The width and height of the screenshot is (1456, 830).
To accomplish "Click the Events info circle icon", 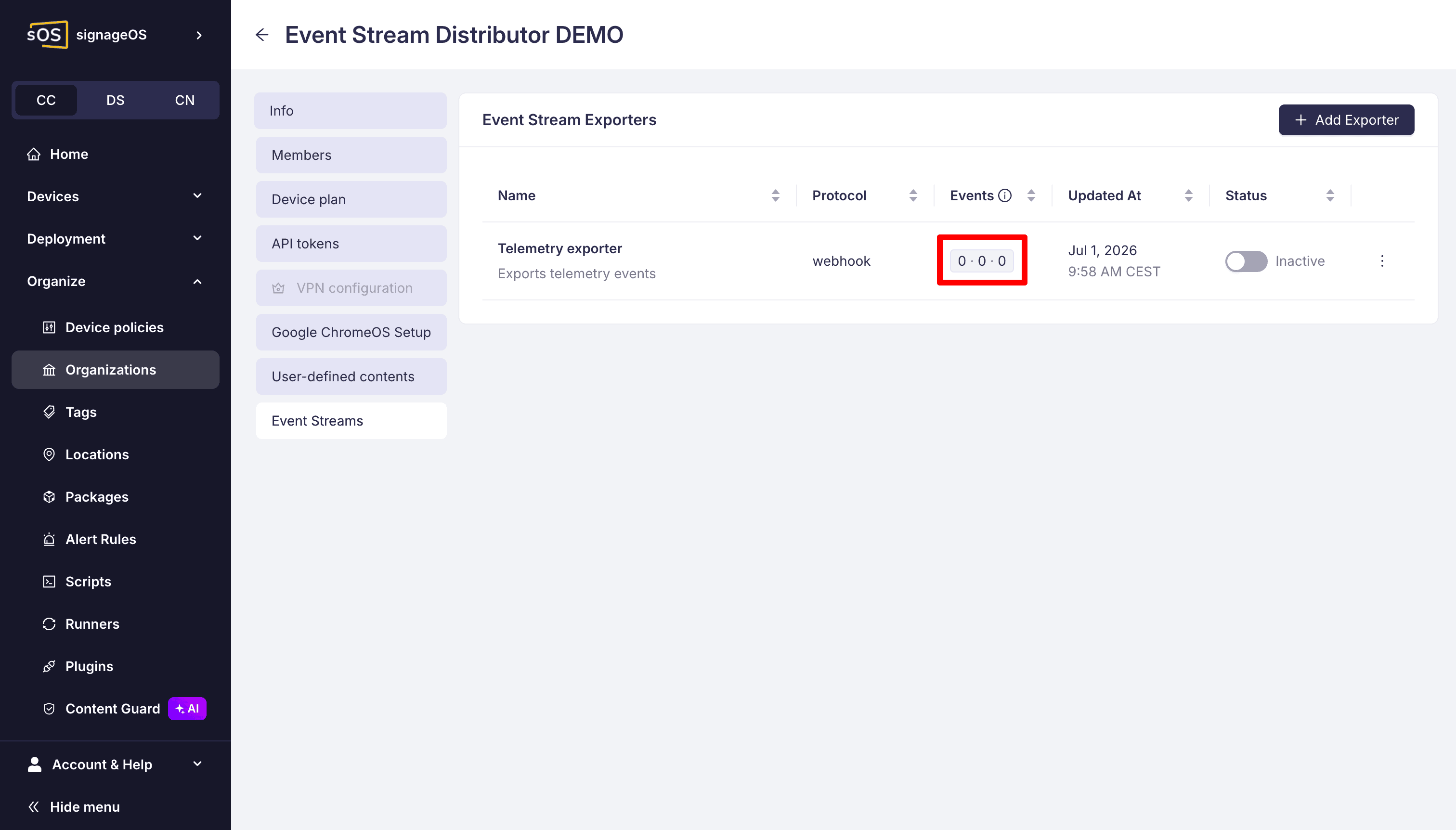I will (1005, 195).
